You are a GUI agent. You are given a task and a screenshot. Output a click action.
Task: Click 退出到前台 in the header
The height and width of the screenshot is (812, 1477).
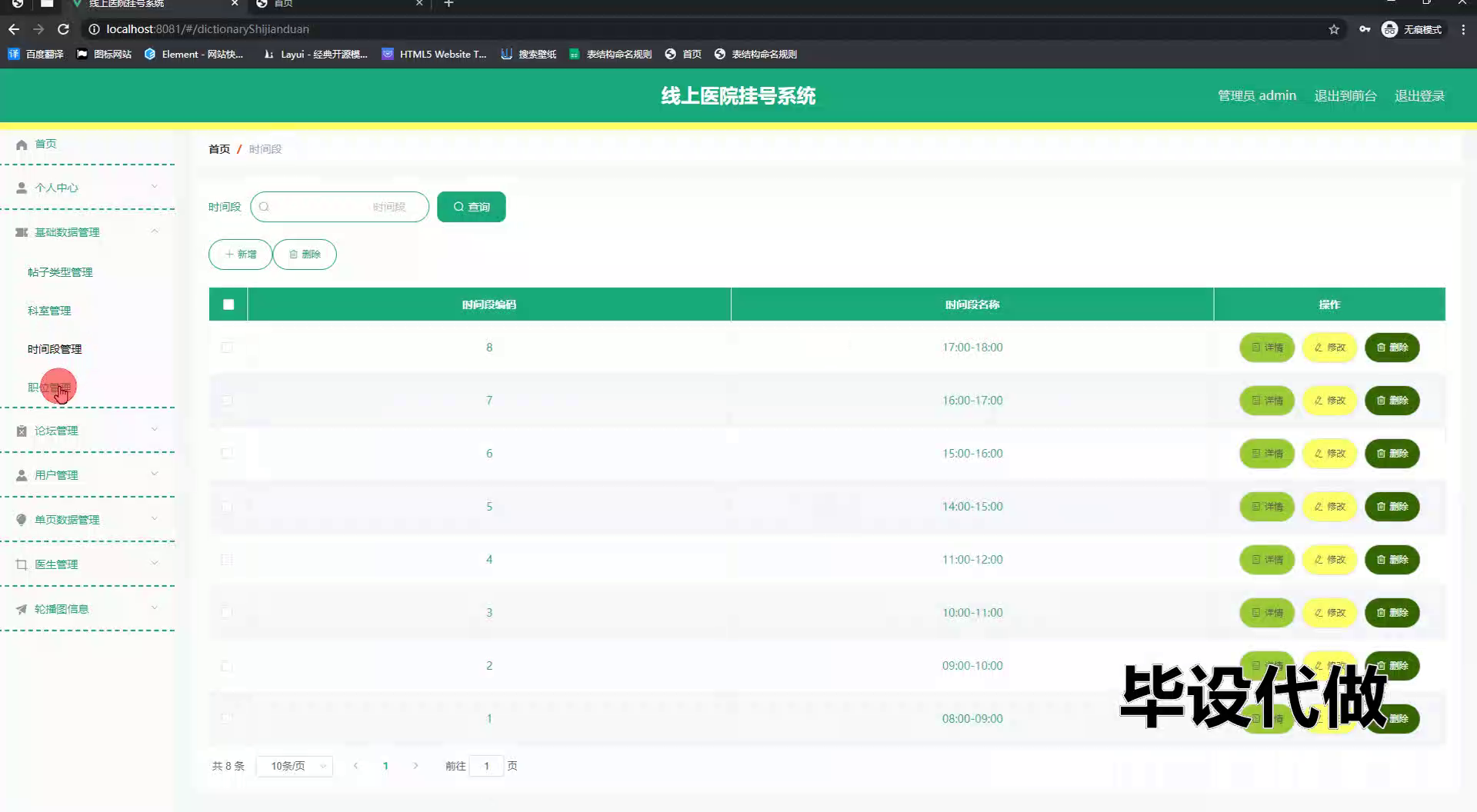(x=1345, y=95)
